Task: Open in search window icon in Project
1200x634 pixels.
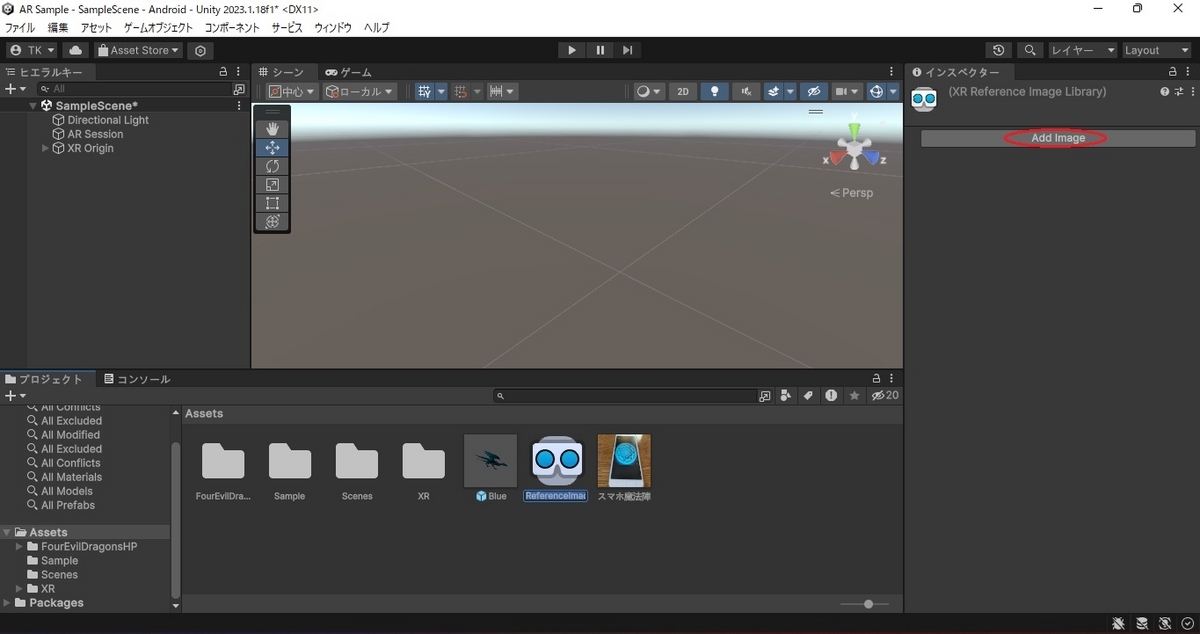Action: 765,396
